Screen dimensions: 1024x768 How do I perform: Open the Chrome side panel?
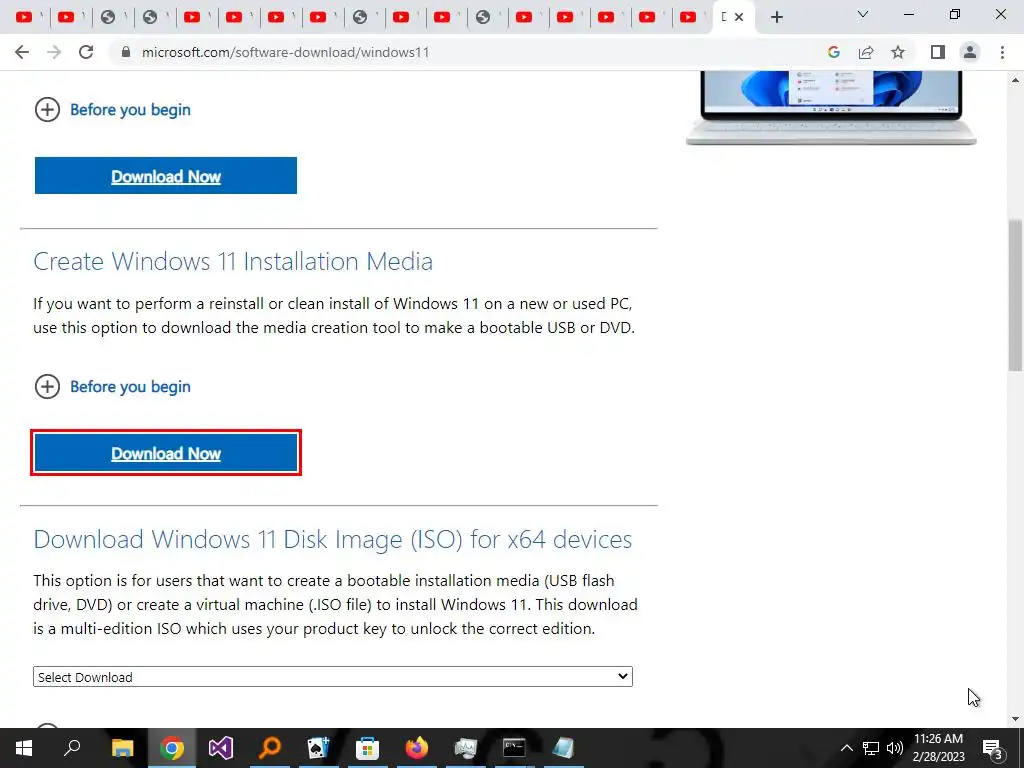click(938, 52)
